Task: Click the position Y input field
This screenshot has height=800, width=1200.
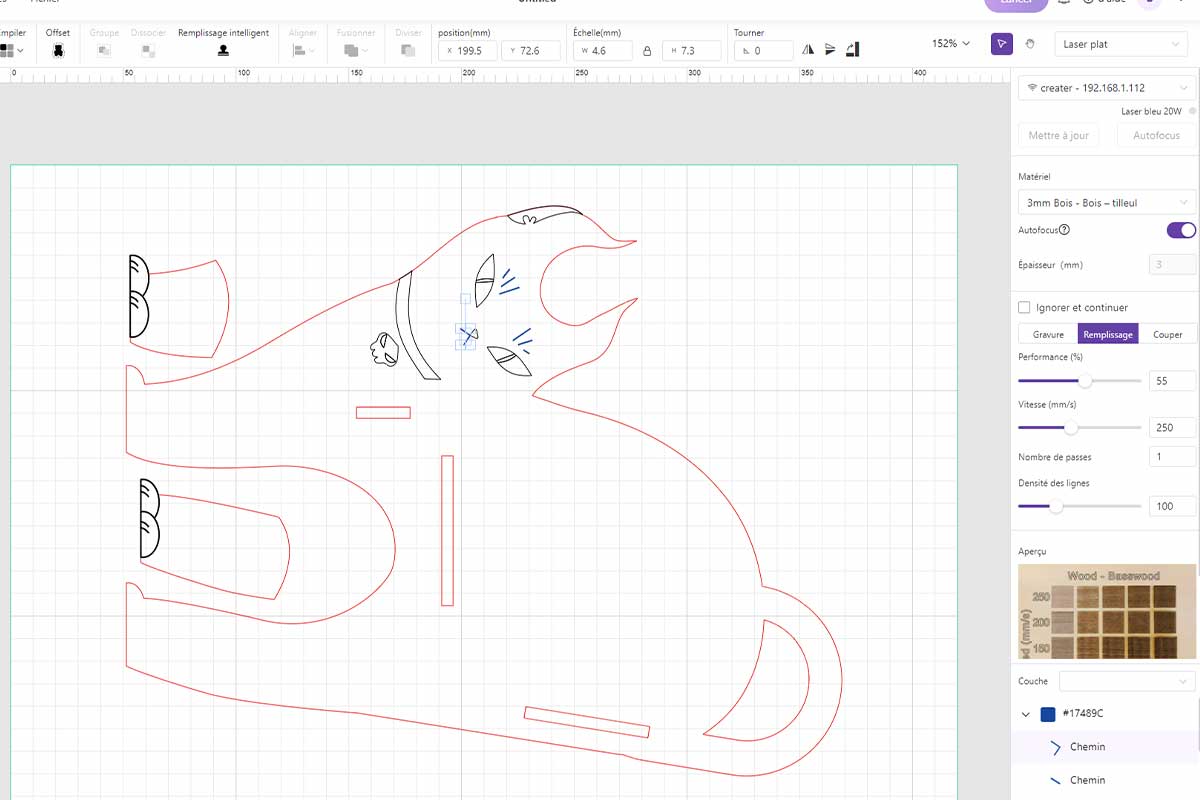Action: tap(532, 50)
